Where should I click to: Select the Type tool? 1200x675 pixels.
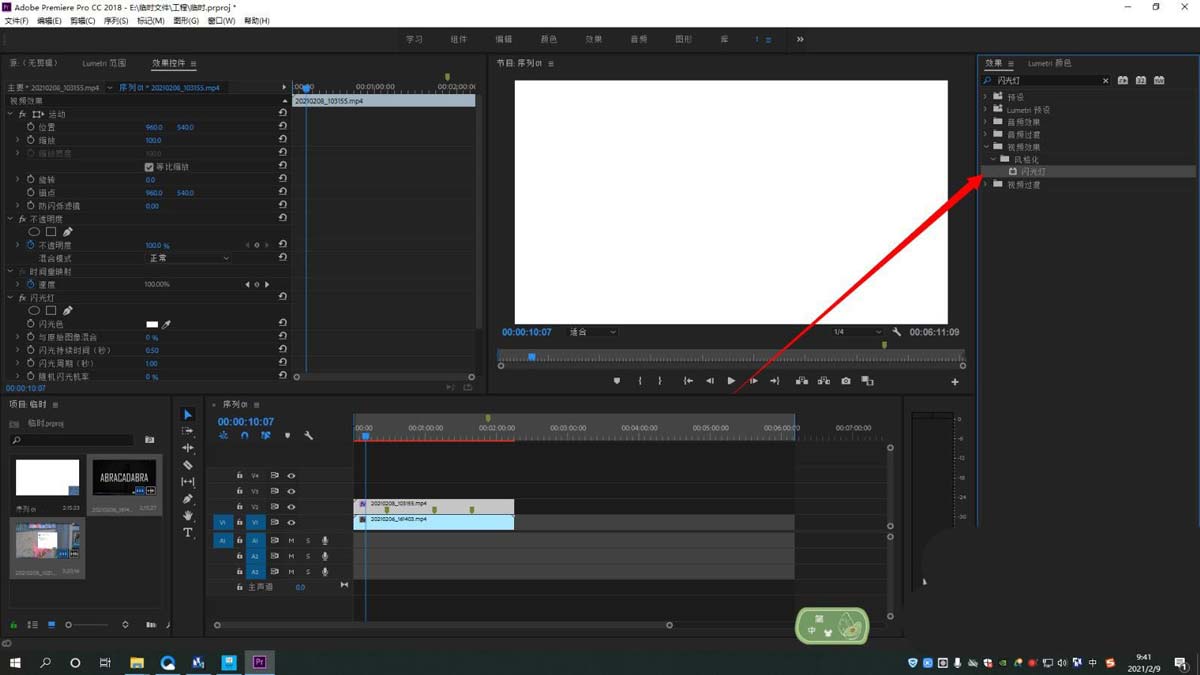point(187,533)
